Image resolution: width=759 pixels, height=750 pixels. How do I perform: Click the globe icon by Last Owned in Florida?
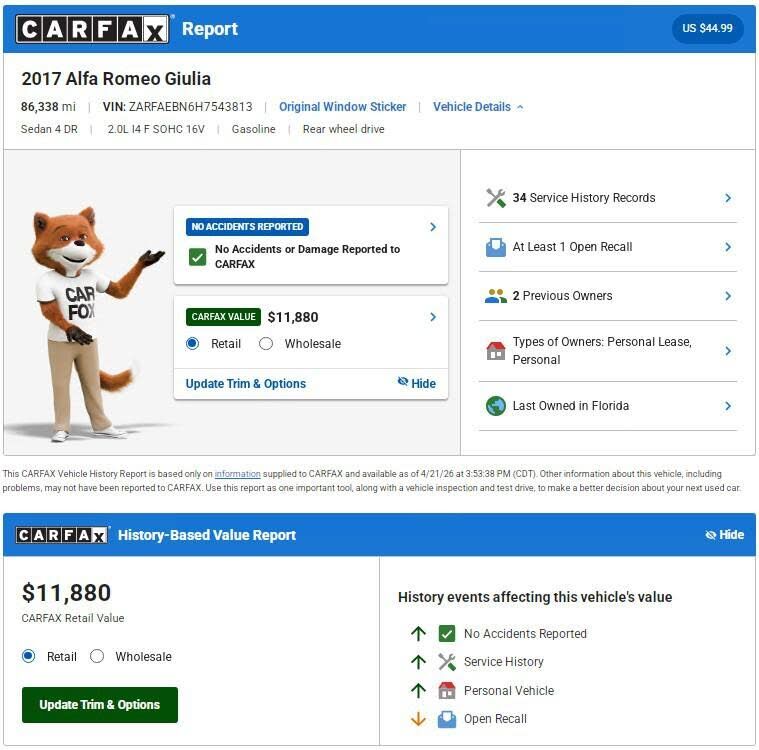496,406
